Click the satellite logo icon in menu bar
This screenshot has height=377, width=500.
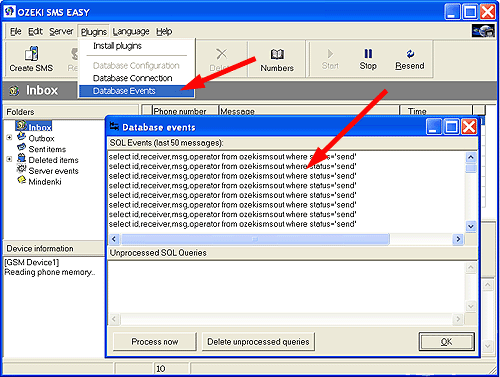click(x=483, y=31)
